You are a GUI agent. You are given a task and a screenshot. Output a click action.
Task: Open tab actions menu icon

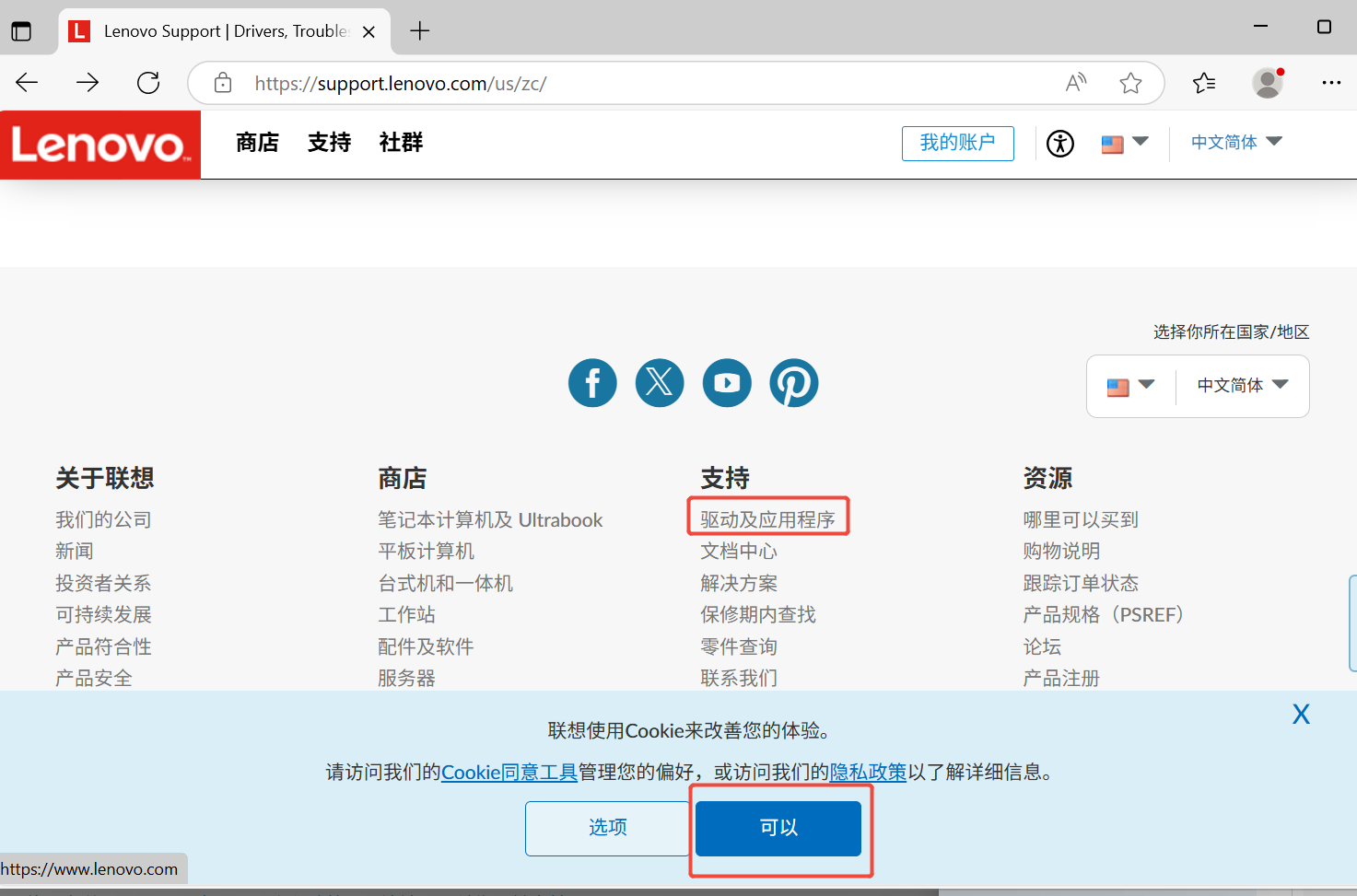tap(21, 31)
